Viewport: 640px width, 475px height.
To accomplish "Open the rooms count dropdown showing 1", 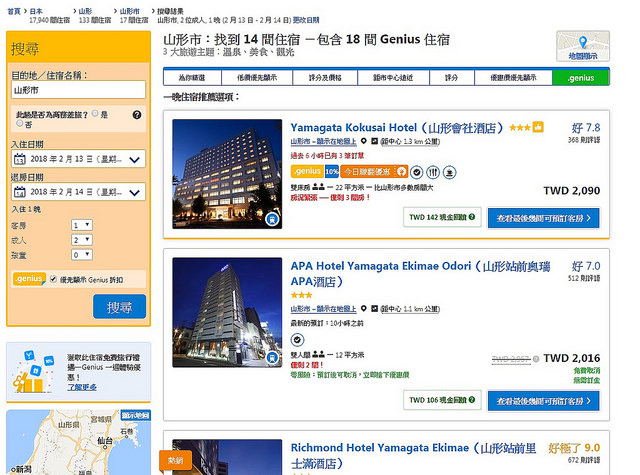I will pos(82,225).
